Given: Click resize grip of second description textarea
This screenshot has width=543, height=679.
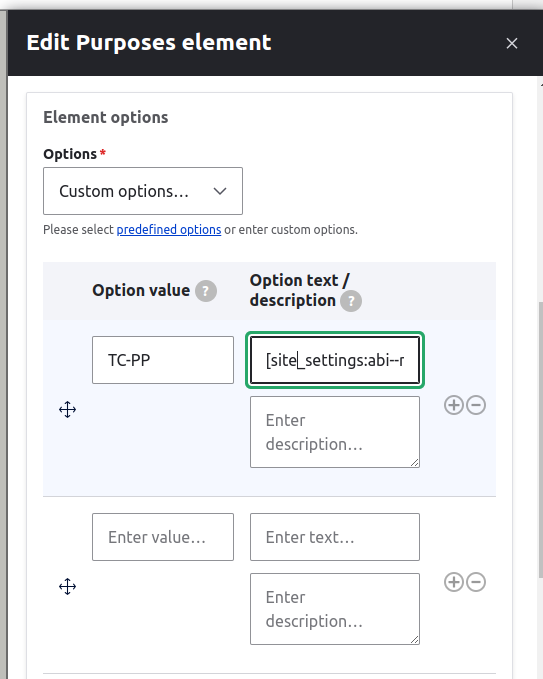Looking at the screenshot, I should [414, 639].
